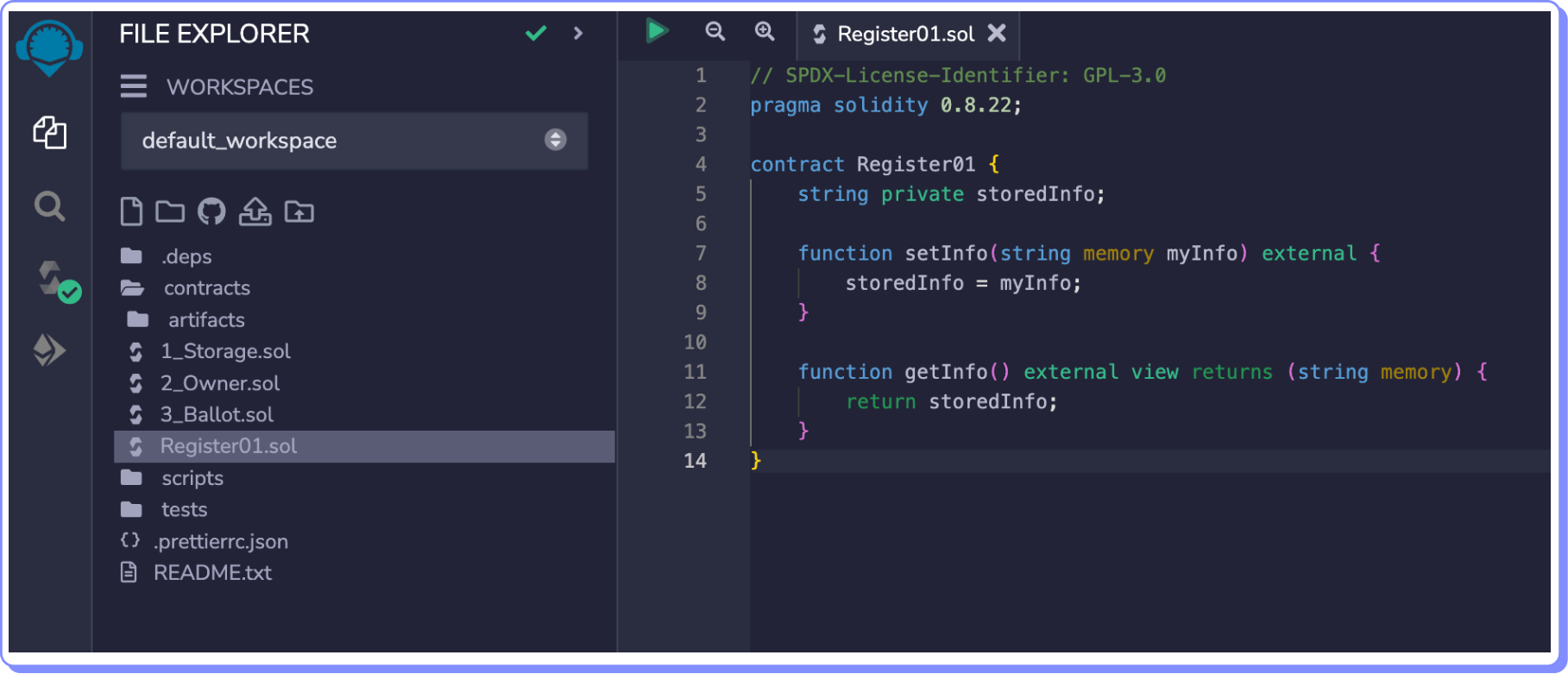Click the upload file icon
Image resolution: width=1568 pixels, height=674 pixels.
(x=255, y=211)
